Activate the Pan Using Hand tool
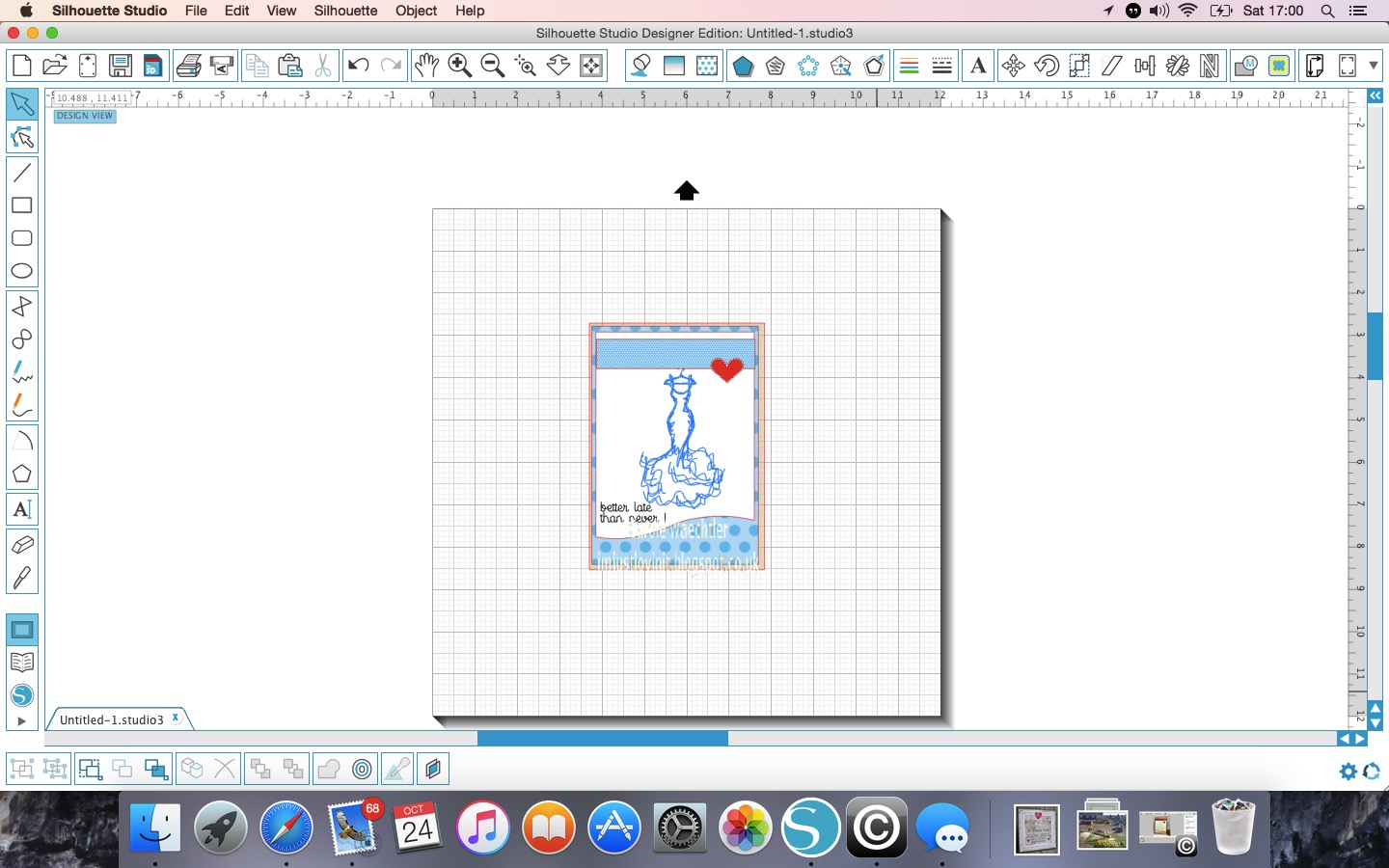 click(425, 66)
